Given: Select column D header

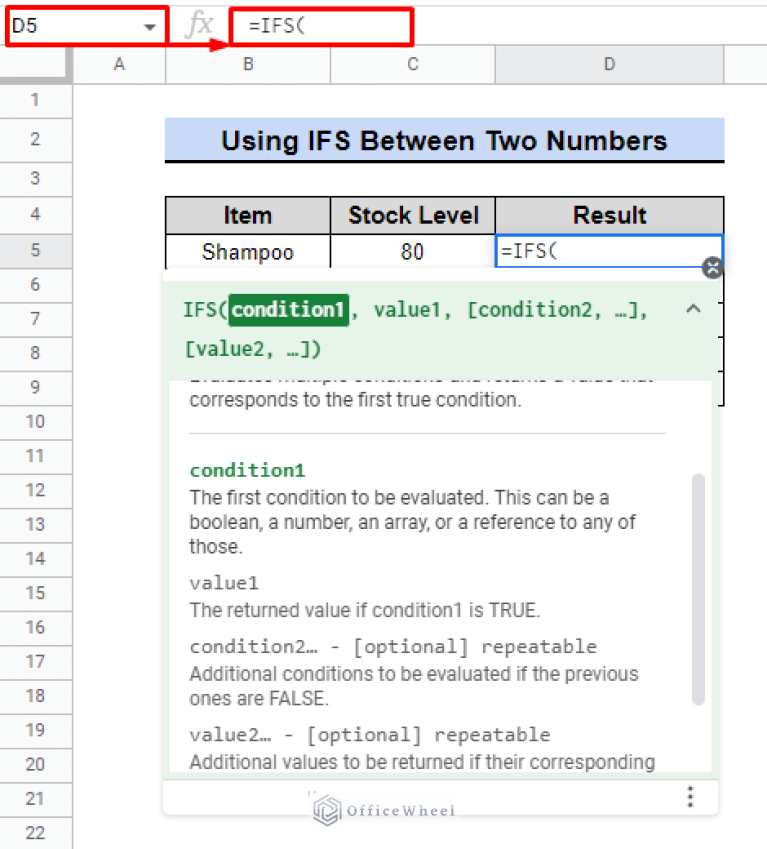Looking at the screenshot, I should point(609,64).
